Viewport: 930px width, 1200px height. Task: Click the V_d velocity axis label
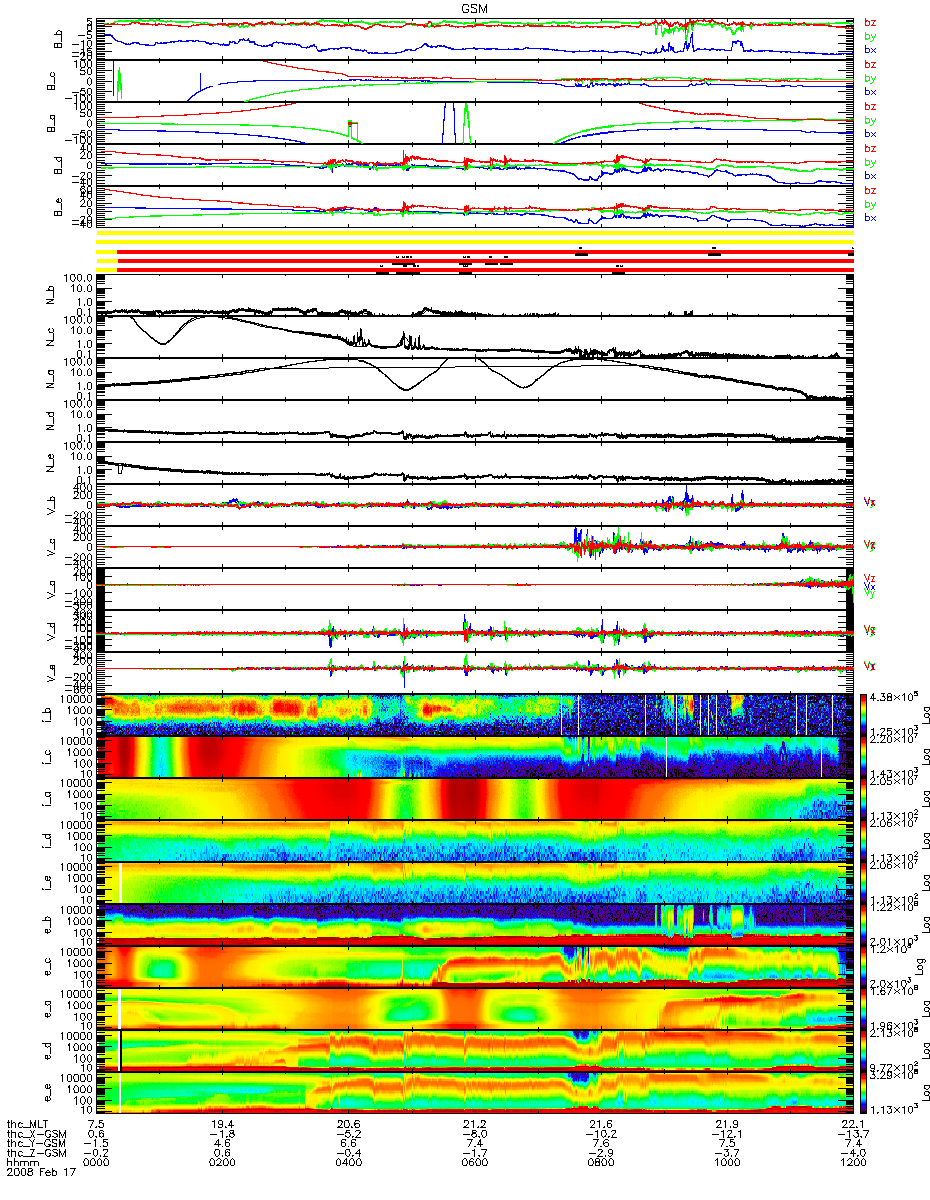click(52, 632)
